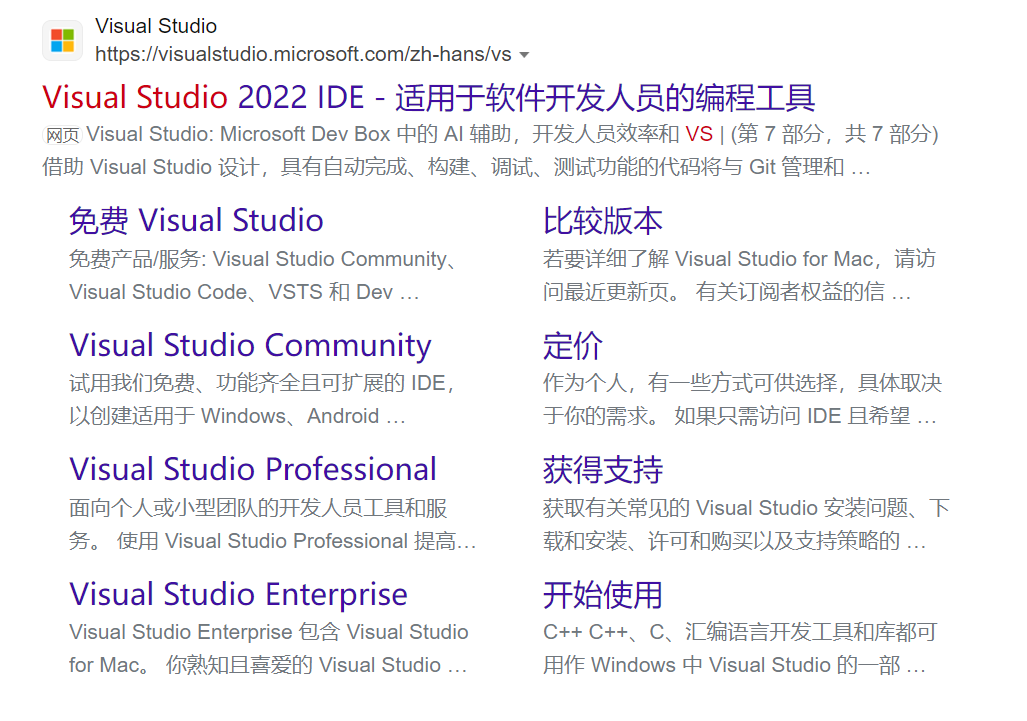Click the description starting 面向个人或小型团队

272,524
